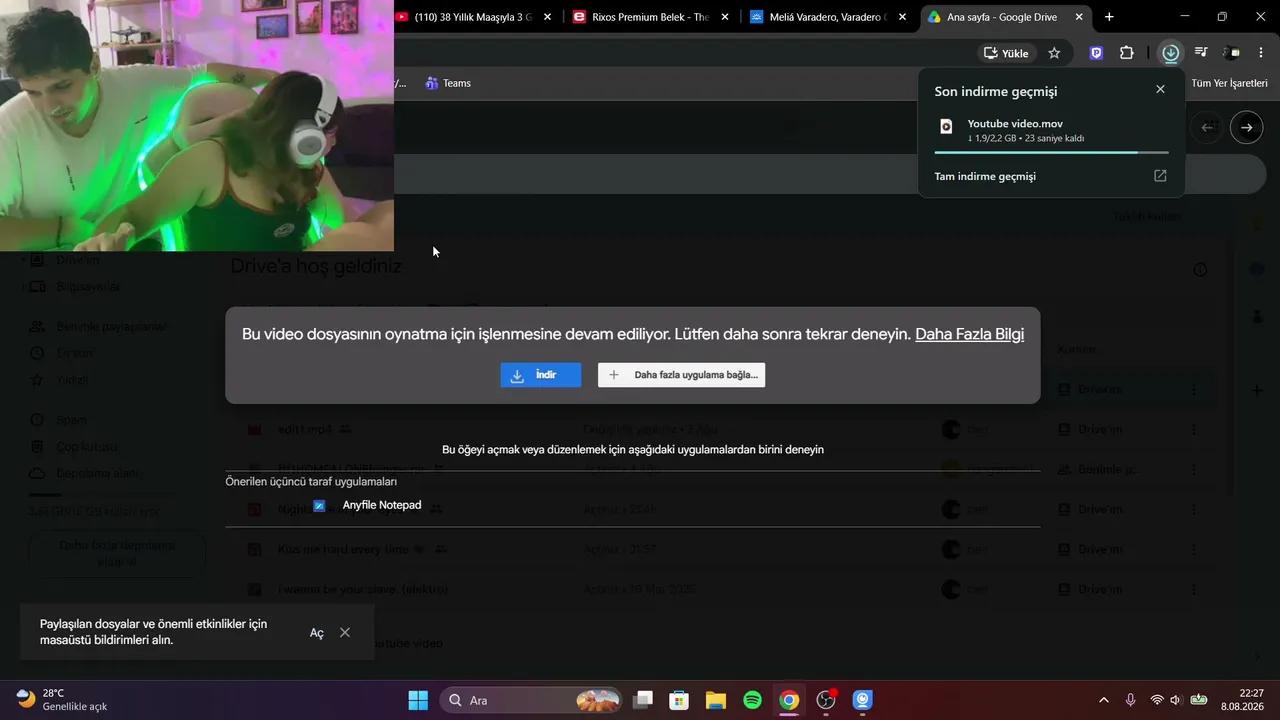1280x720 pixels.
Task: Click the open-in-new-tab icon beside Tam indirme geçmişi
Action: pos(1160,176)
